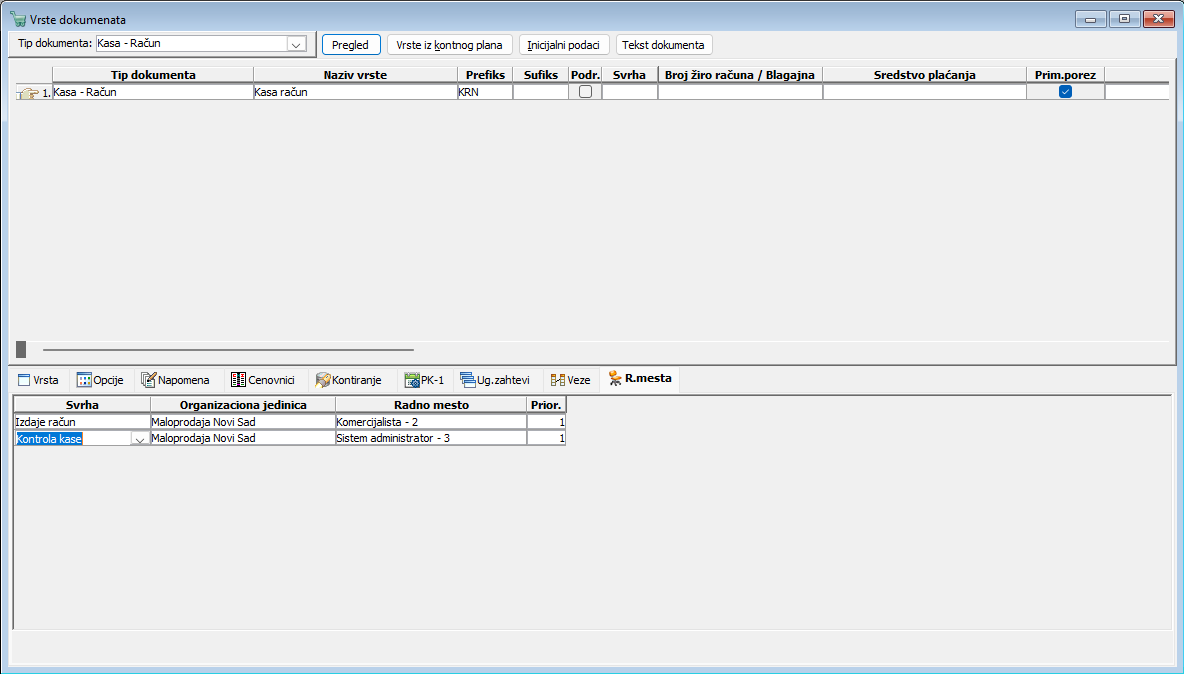Click the Cenovnici price list icon
Image resolution: width=1184 pixels, height=674 pixels.
pyautogui.click(x=239, y=380)
